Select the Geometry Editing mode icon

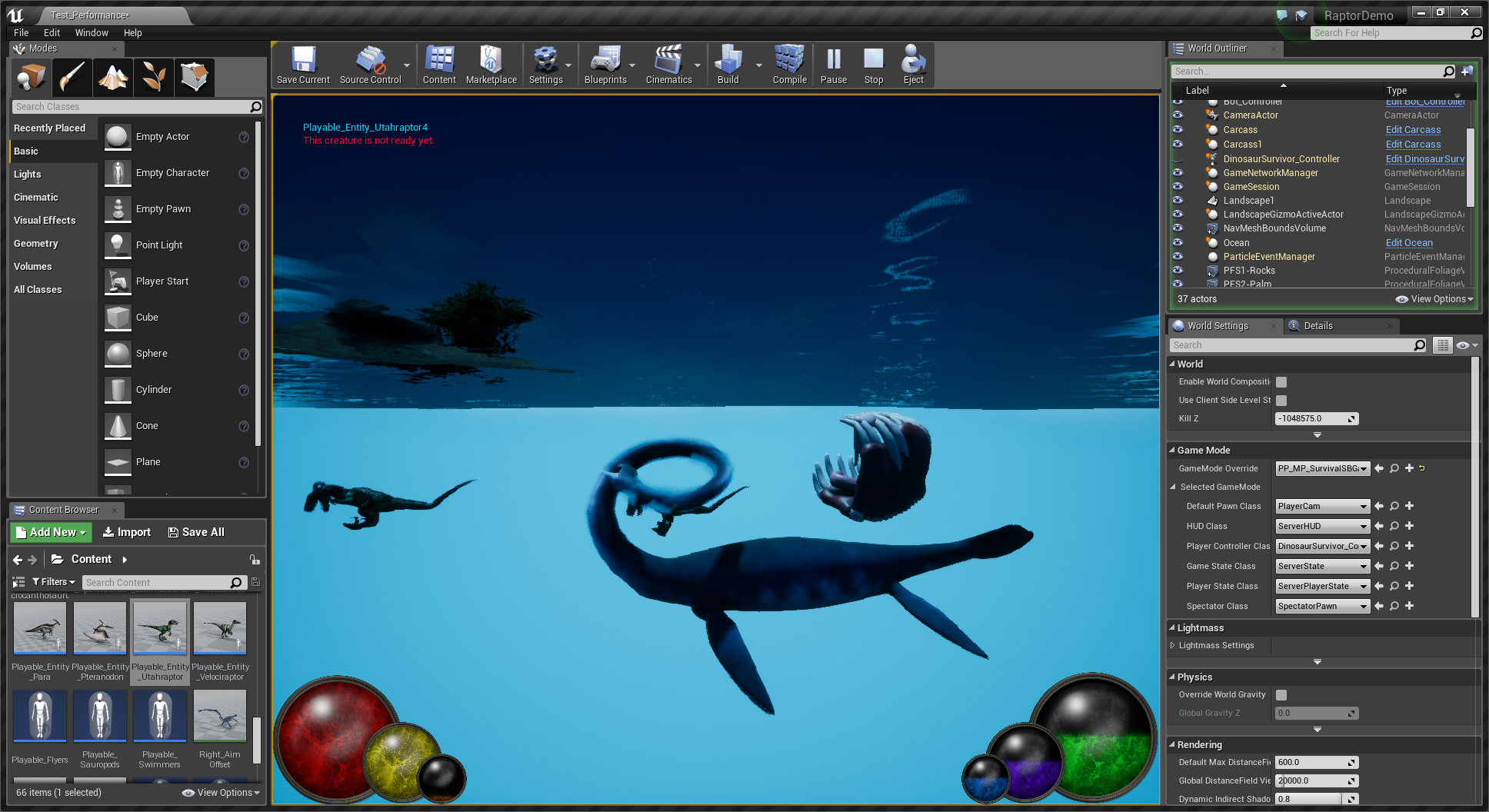pyautogui.click(x=194, y=77)
